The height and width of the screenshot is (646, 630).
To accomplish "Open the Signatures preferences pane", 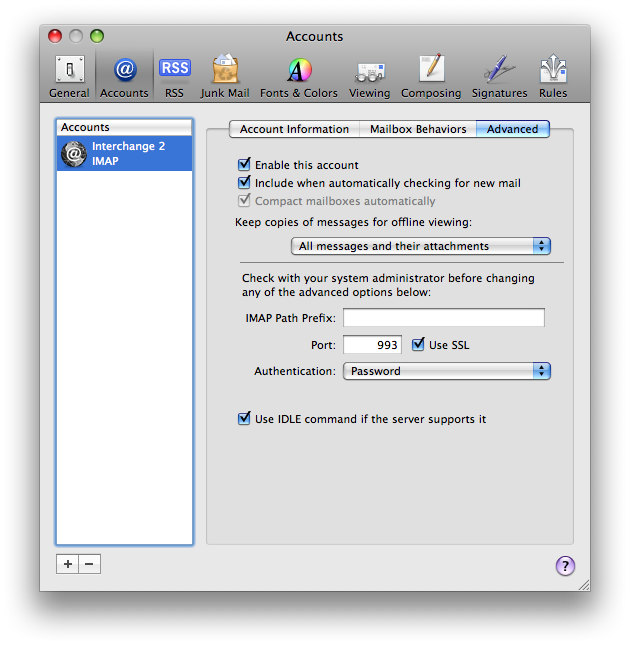I will click(499, 76).
